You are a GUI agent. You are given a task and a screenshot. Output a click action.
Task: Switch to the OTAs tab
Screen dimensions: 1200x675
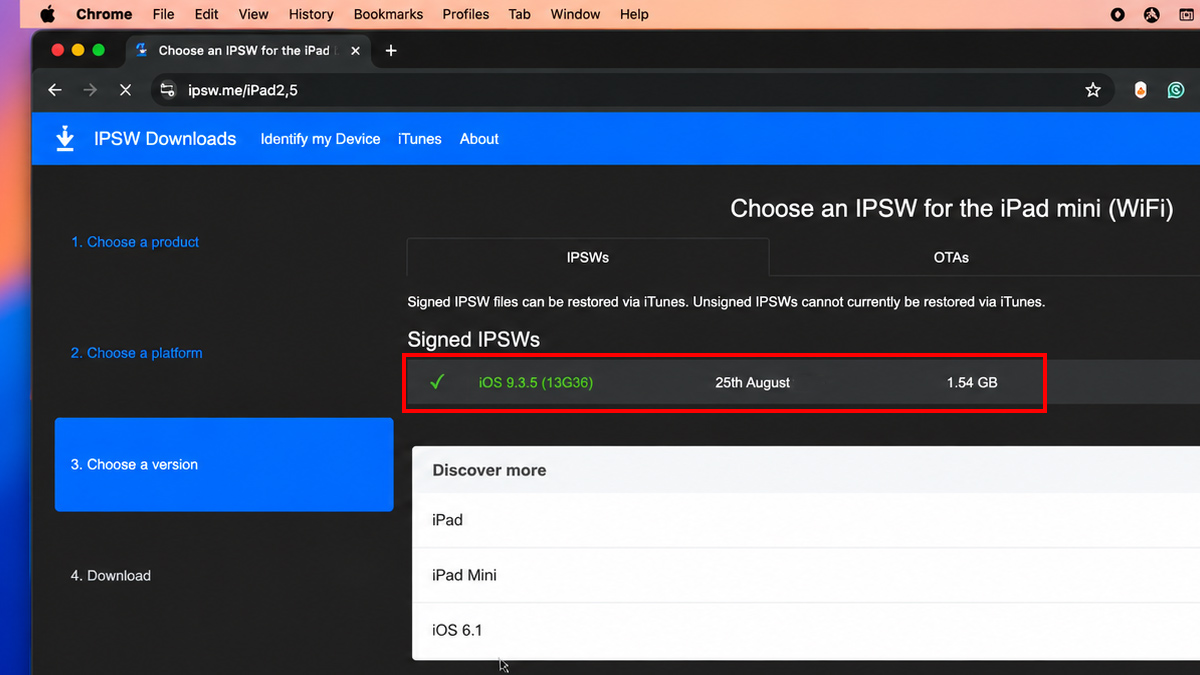(951, 257)
